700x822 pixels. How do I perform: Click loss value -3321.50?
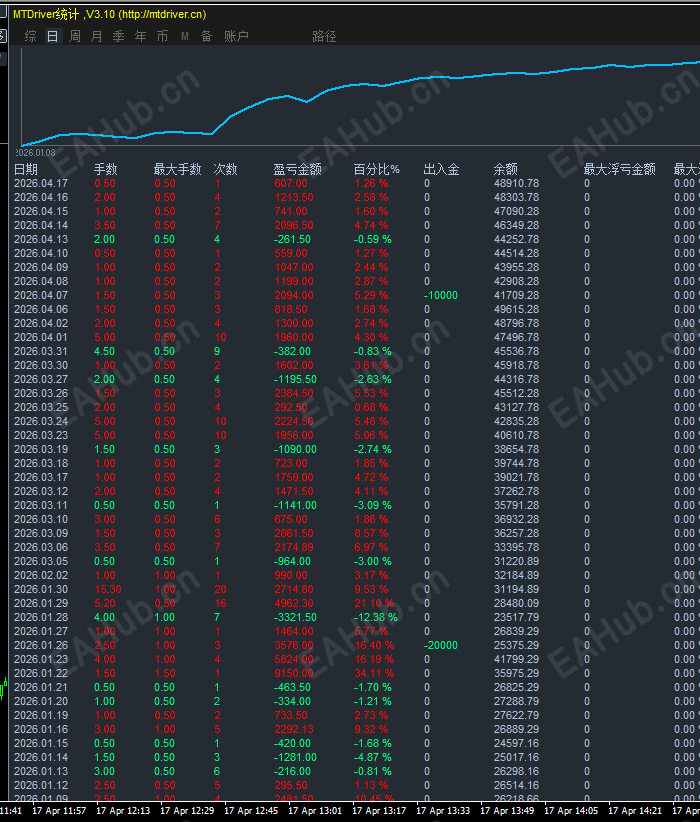294,617
